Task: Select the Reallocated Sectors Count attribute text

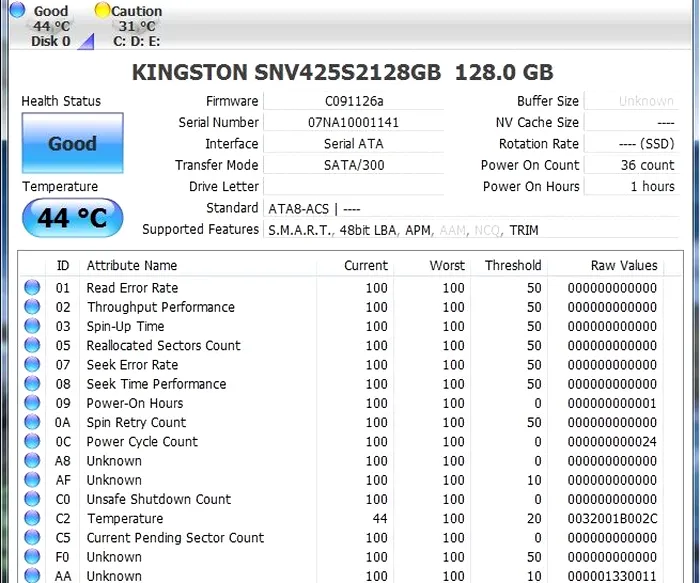Action: click(163, 346)
